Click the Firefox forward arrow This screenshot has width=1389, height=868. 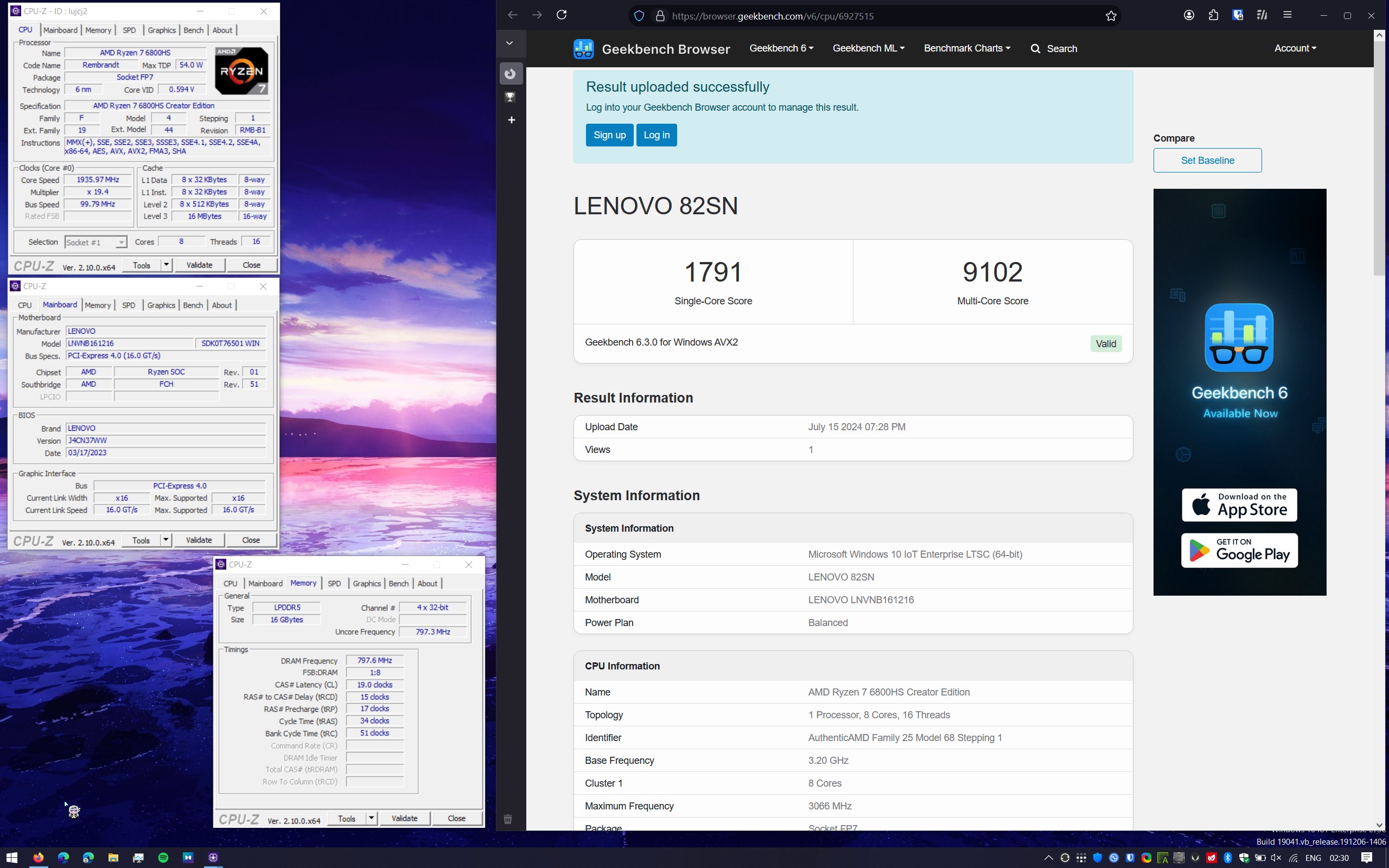[537, 16]
